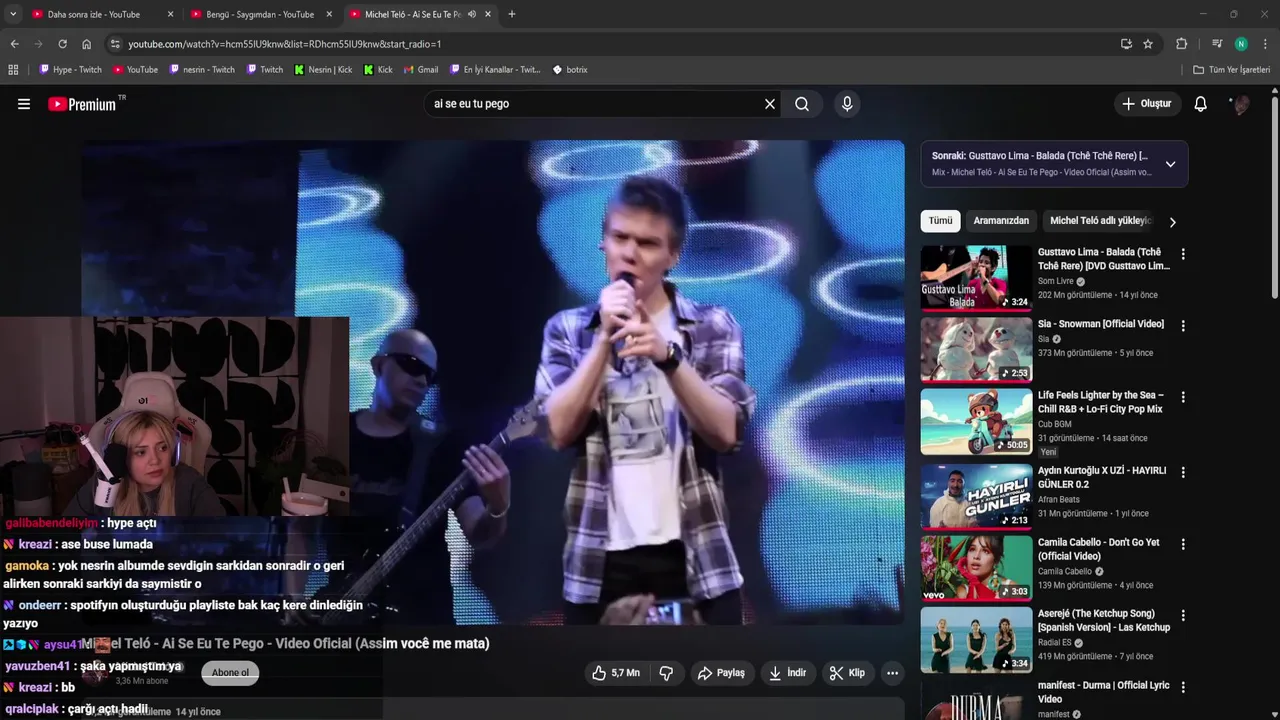Open more actions three-dot menu under video
This screenshot has height=720, width=1280.
[892, 673]
